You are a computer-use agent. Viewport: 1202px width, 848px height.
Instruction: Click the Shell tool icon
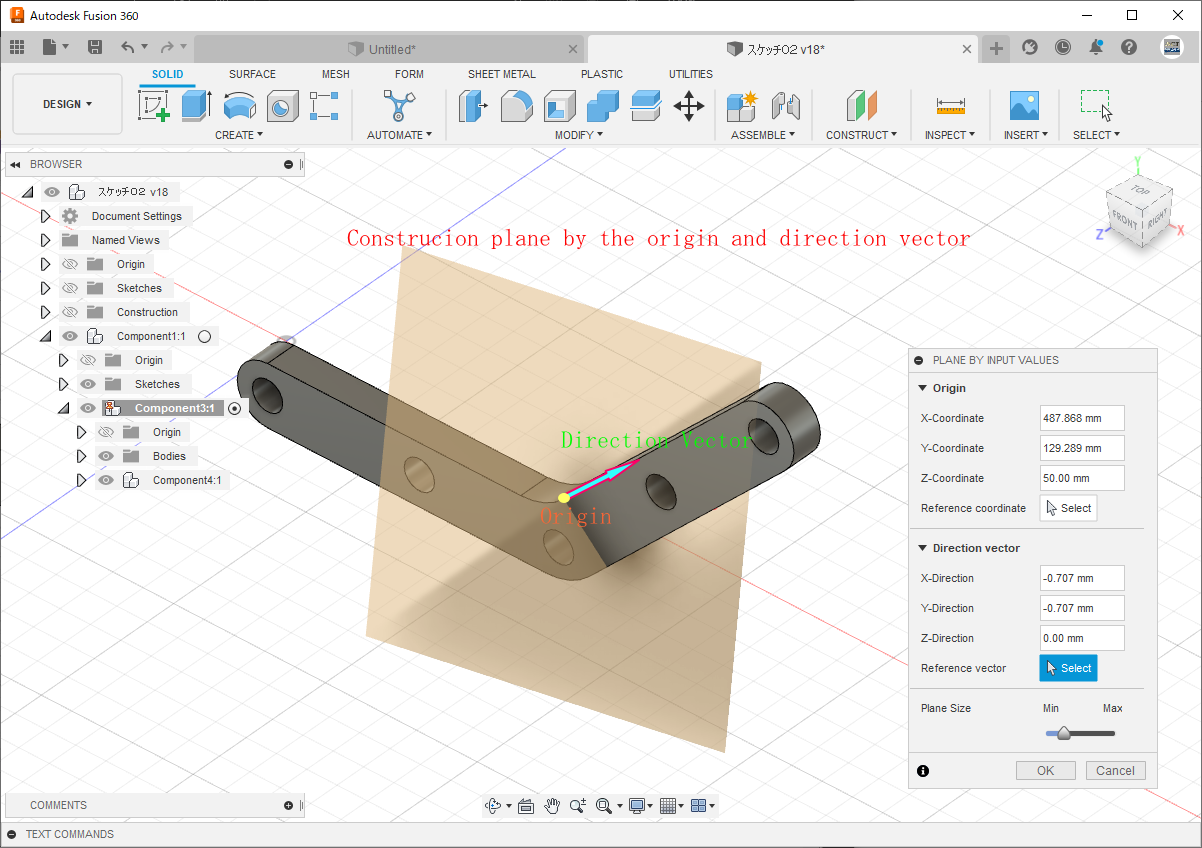(x=559, y=105)
